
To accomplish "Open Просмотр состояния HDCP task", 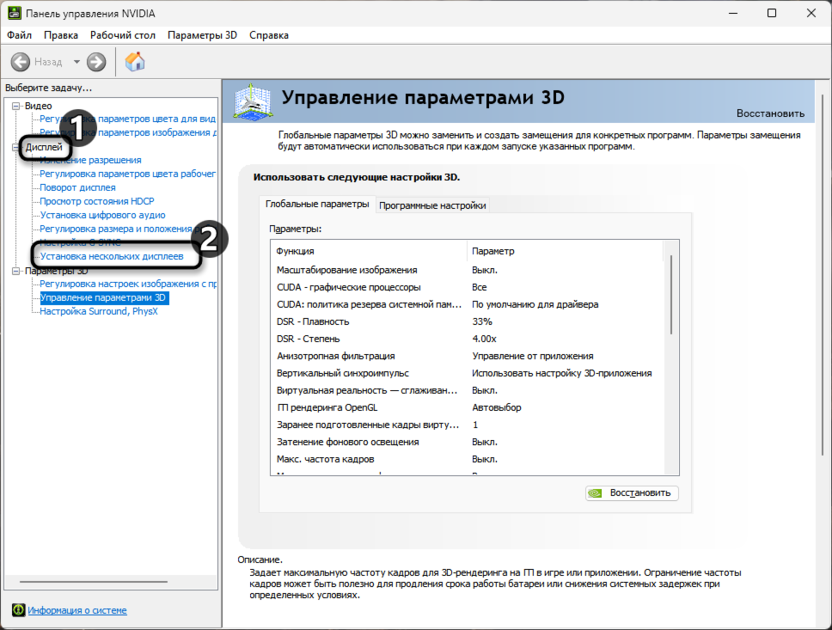I will (x=97, y=201).
